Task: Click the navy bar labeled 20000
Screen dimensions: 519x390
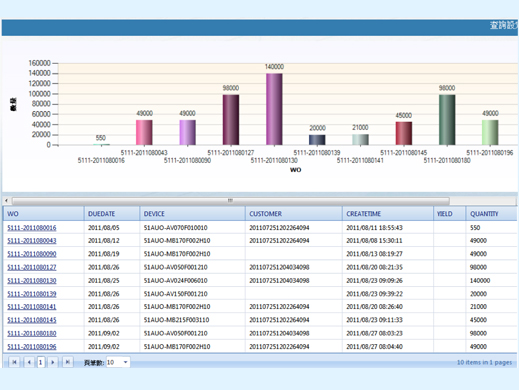Action: coord(317,140)
